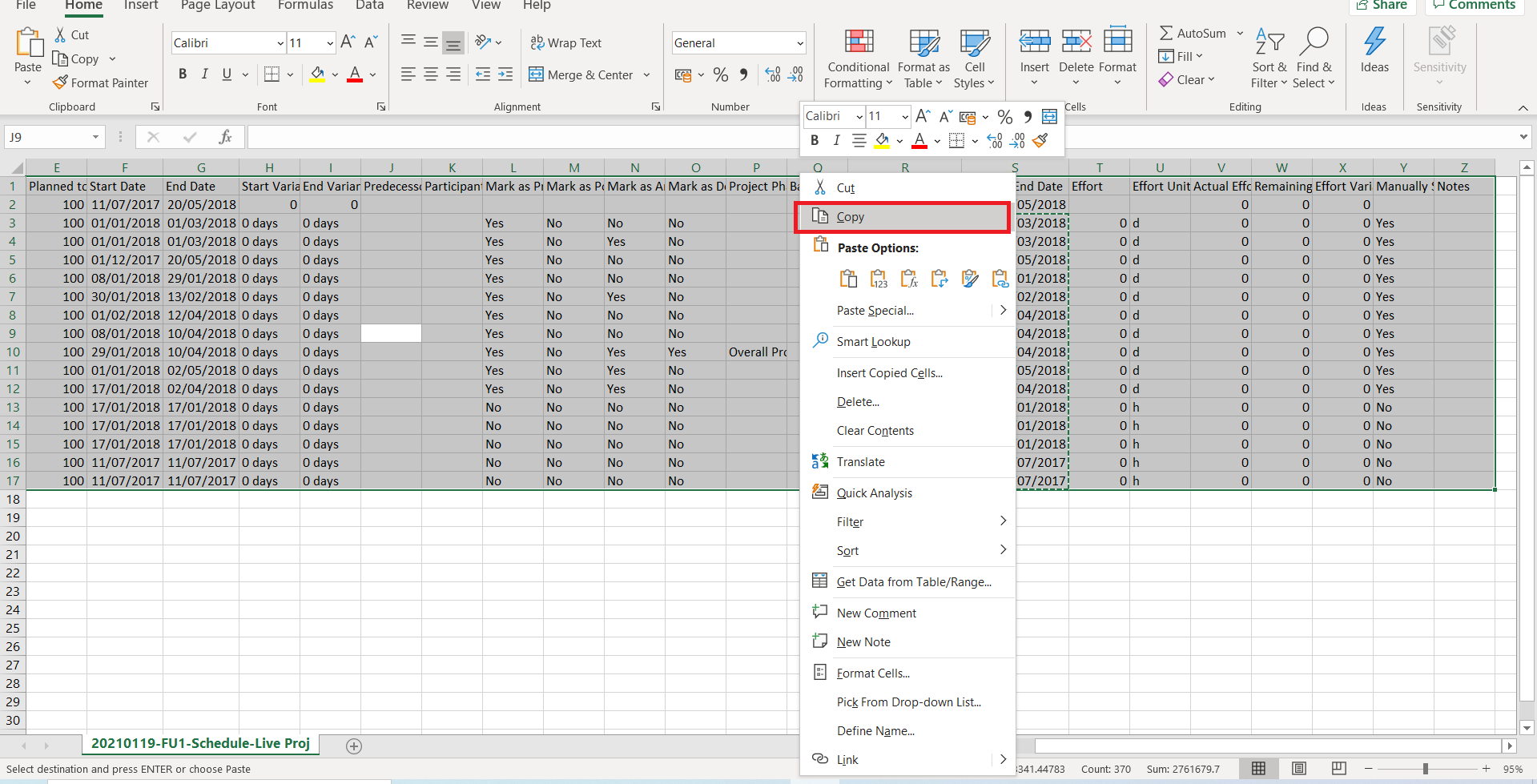1537x784 pixels.
Task: Open Find & Select menu
Action: pyautogui.click(x=1314, y=58)
